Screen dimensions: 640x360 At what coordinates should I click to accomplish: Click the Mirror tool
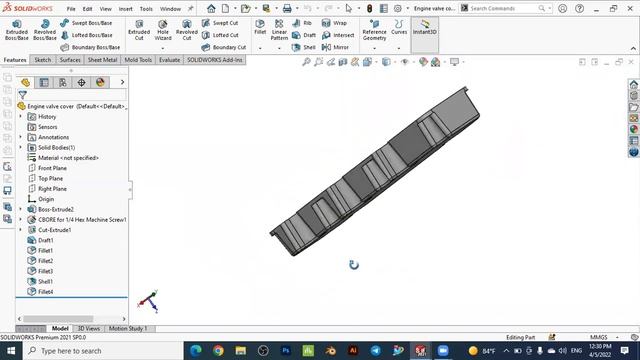coord(336,47)
